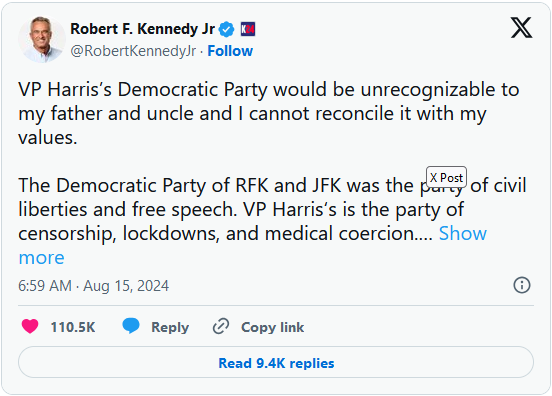Open the 6:59 AM Aug 15, 2024 timestamp
This screenshot has height=396, width=552.
point(93,285)
